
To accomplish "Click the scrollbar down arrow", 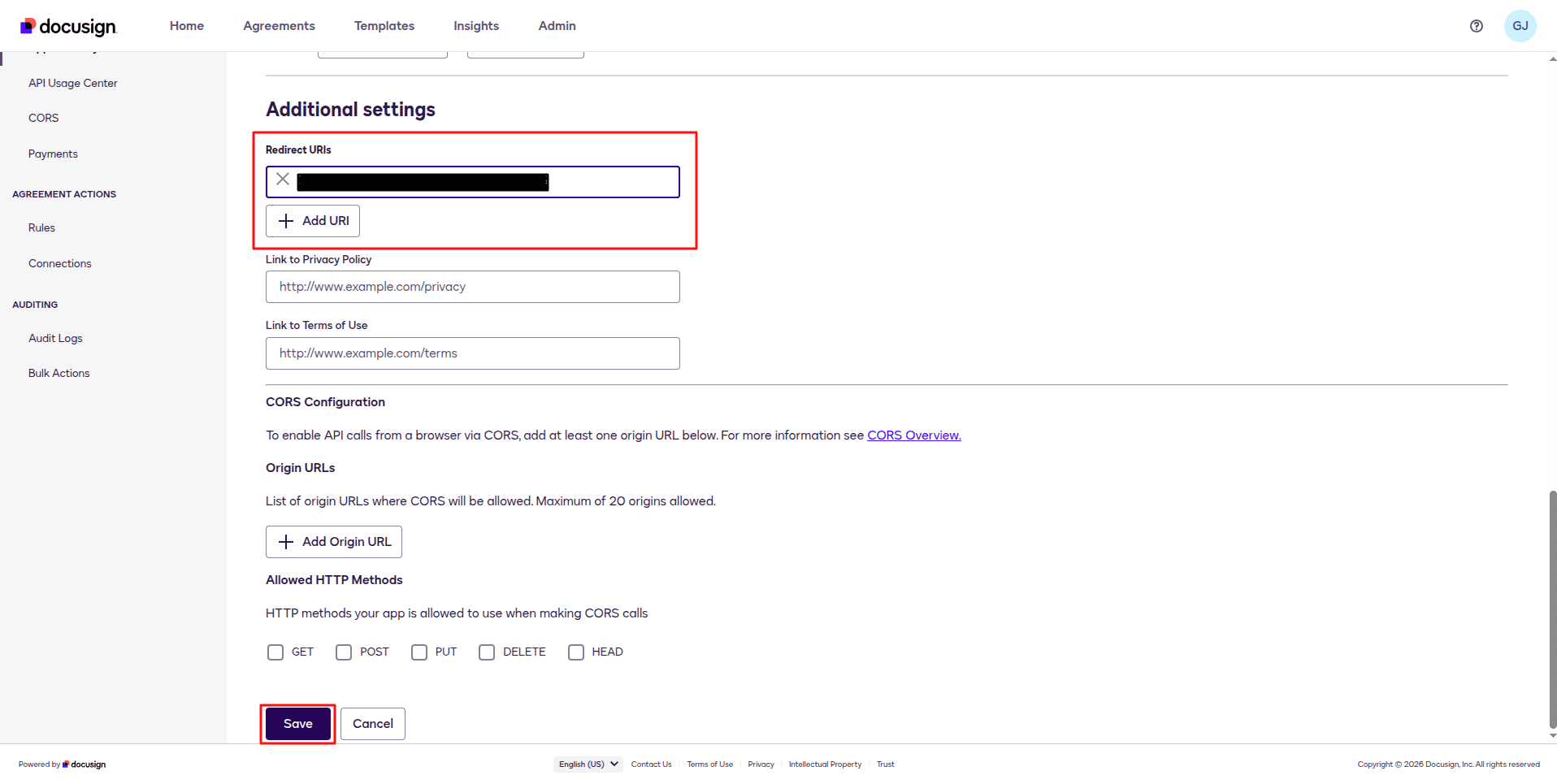I will [1553, 736].
